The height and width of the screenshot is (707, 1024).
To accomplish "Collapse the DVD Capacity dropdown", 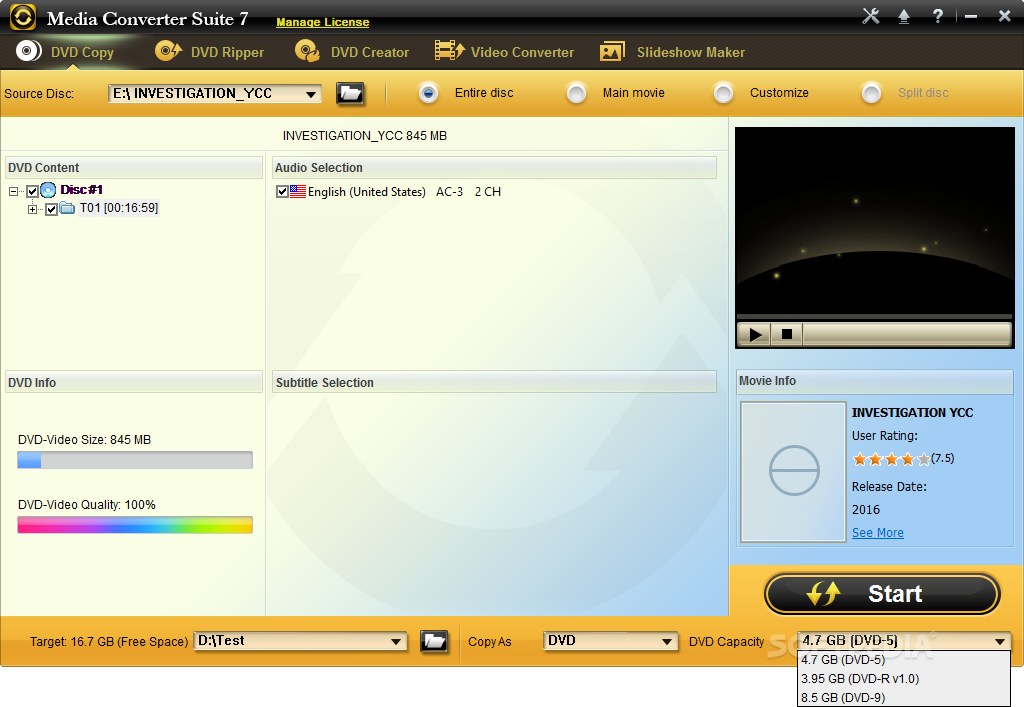I will [x=1000, y=642].
